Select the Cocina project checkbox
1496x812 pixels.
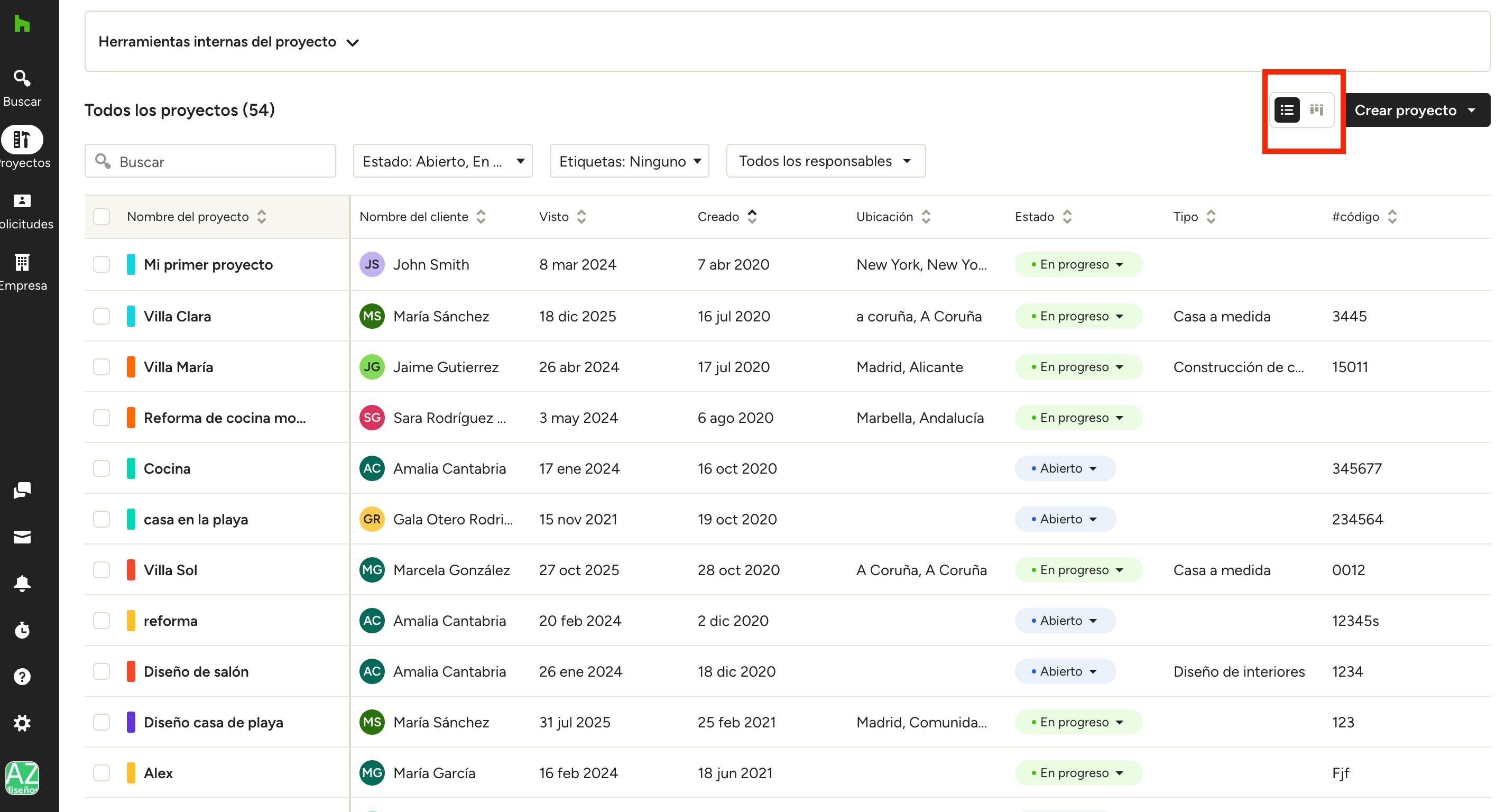[101, 468]
